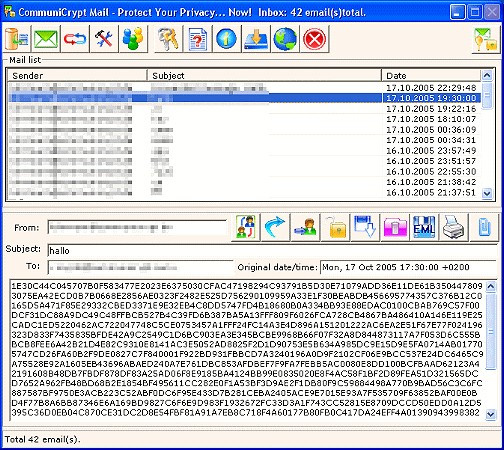Screen dimensions: 504x450
Task: Click the From address field
Action: tap(137, 228)
